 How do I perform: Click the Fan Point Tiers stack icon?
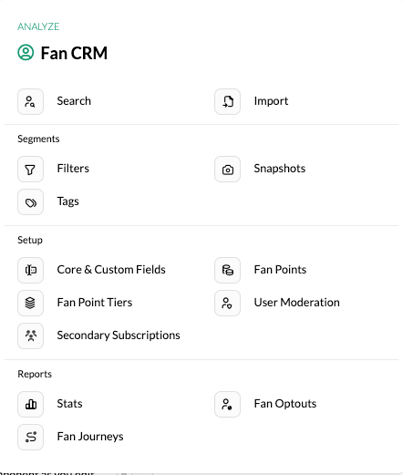[x=30, y=303]
